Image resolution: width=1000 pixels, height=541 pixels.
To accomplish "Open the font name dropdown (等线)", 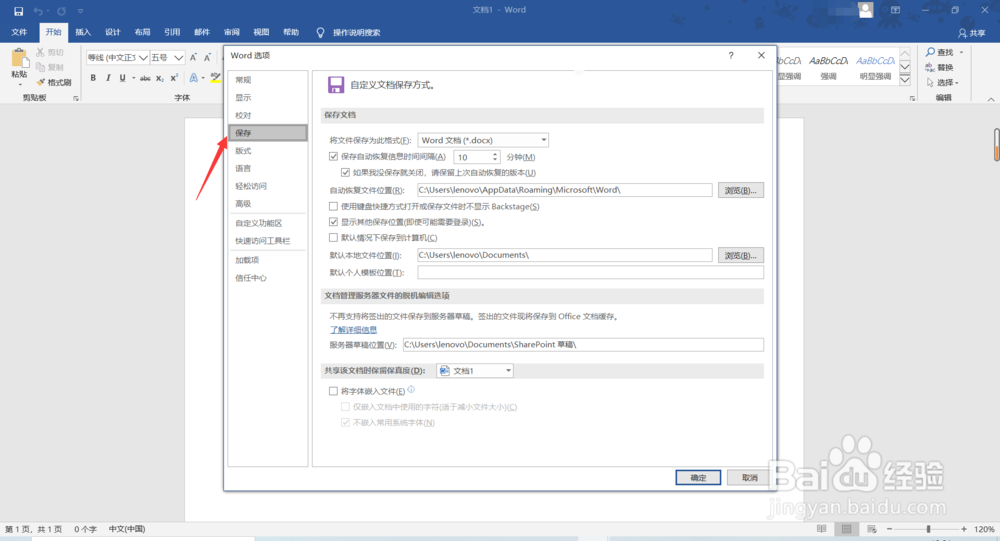I will click(143, 57).
